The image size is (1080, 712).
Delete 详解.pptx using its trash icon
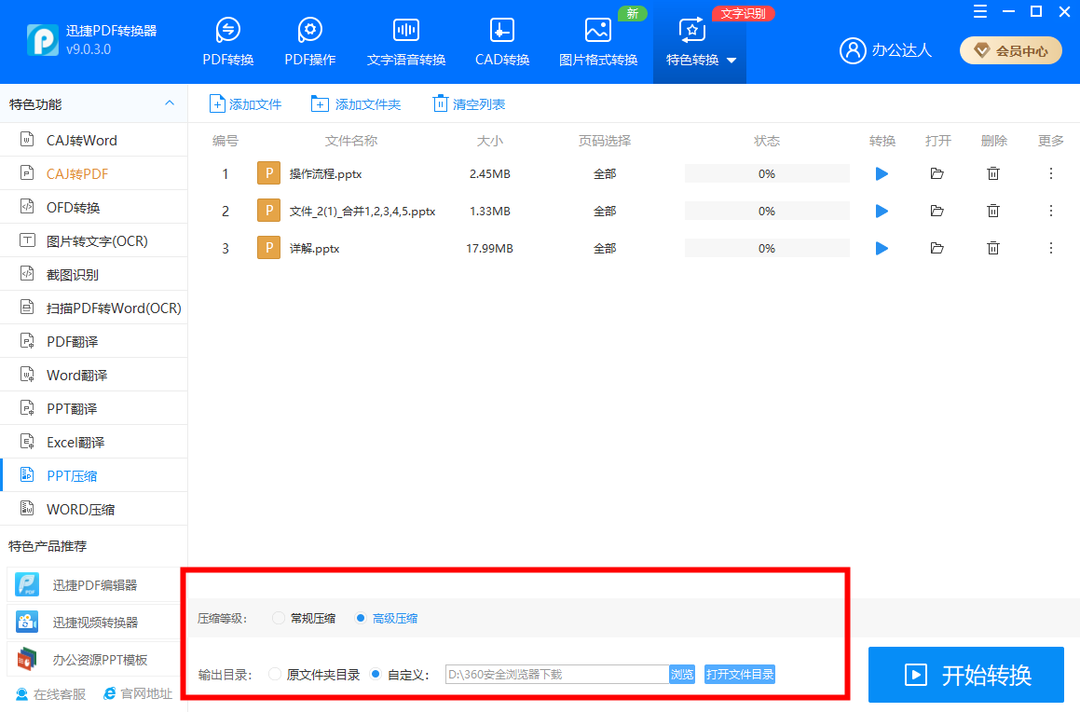993,247
